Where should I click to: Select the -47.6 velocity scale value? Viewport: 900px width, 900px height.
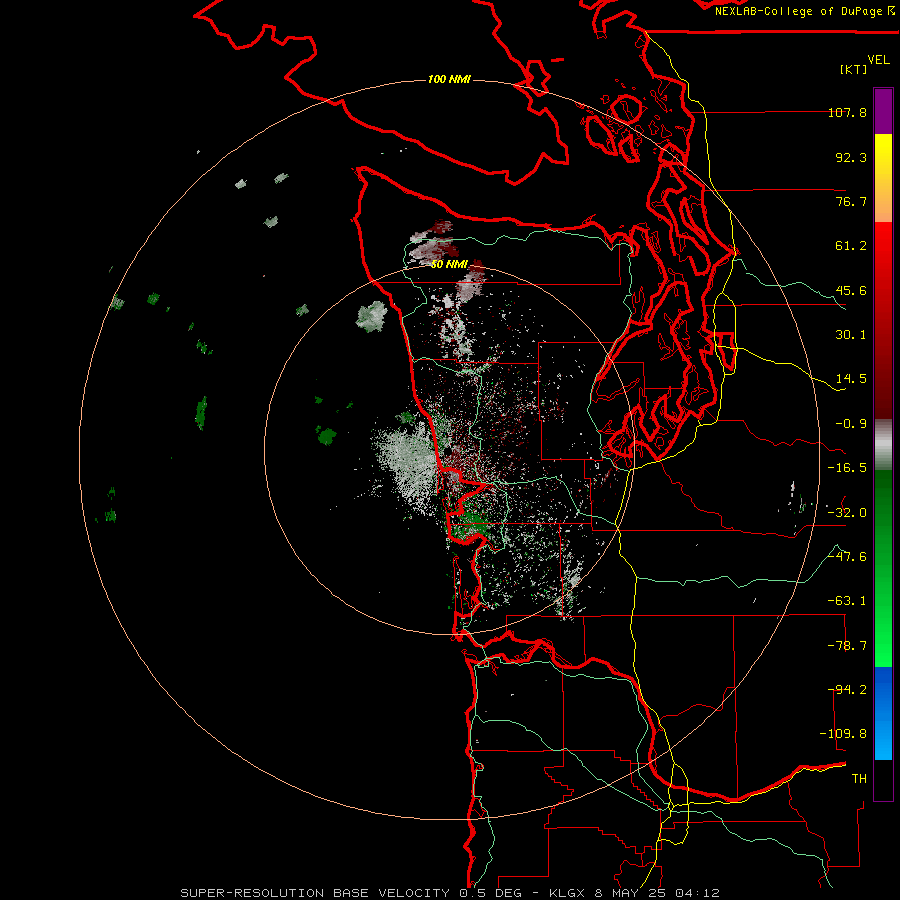pos(847,557)
